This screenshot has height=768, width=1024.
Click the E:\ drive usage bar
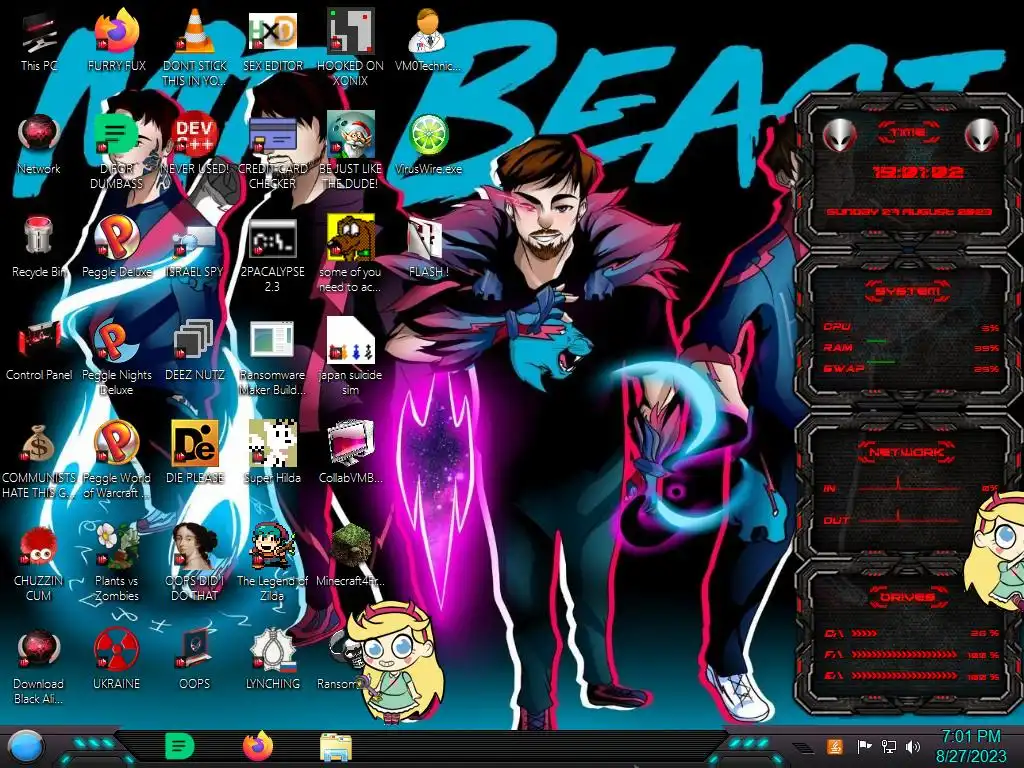[912, 676]
